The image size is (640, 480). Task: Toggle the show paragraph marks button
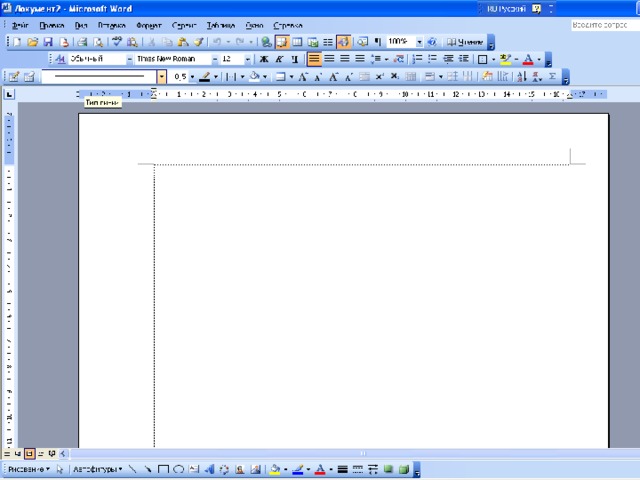click(x=378, y=42)
